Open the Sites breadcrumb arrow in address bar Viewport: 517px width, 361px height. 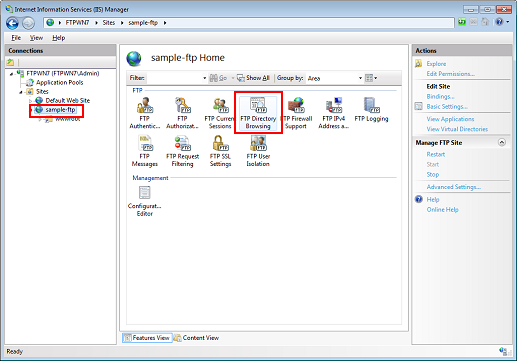[x=122, y=23]
